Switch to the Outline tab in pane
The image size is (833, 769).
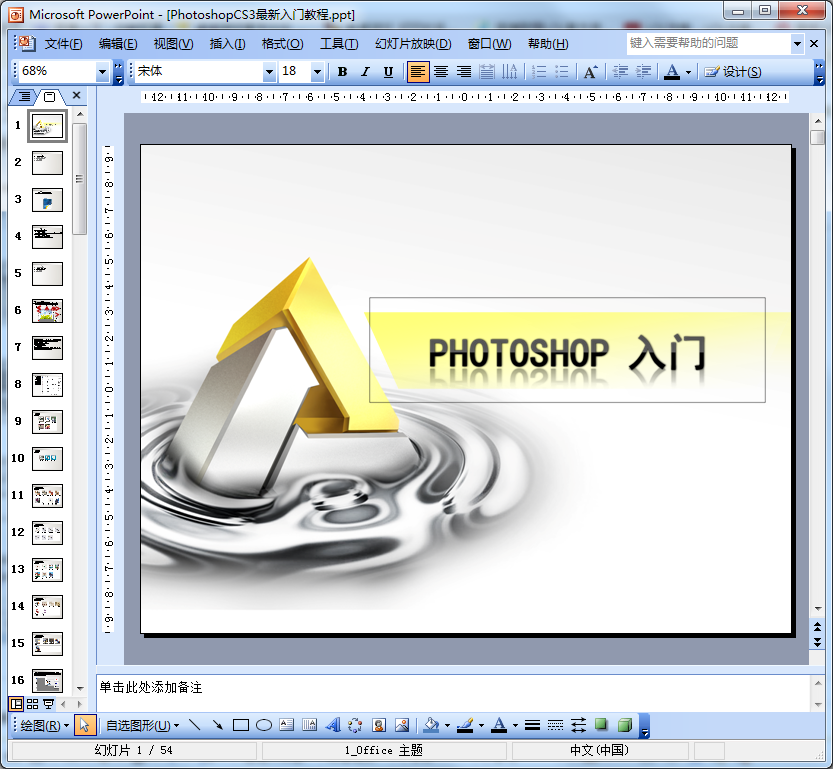pyautogui.click(x=24, y=96)
